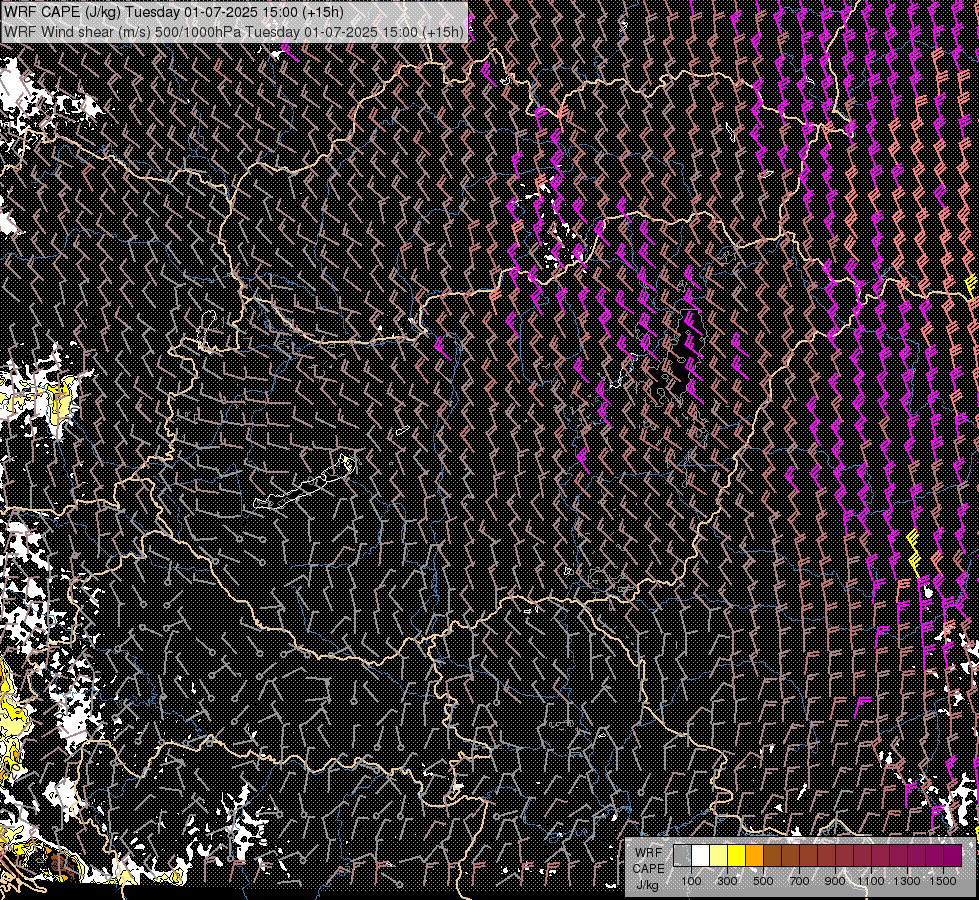Select the bright yellow legend swatch
The width and height of the screenshot is (979, 900).
point(737,856)
